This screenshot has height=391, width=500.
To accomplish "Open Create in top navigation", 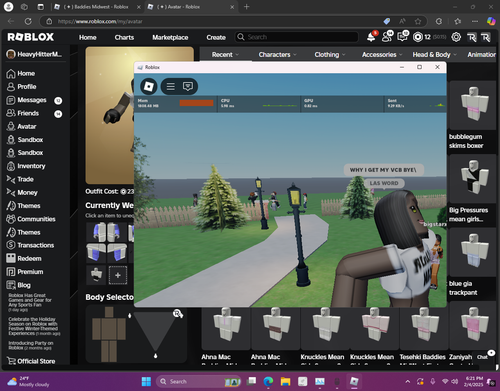I will click(216, 37).
